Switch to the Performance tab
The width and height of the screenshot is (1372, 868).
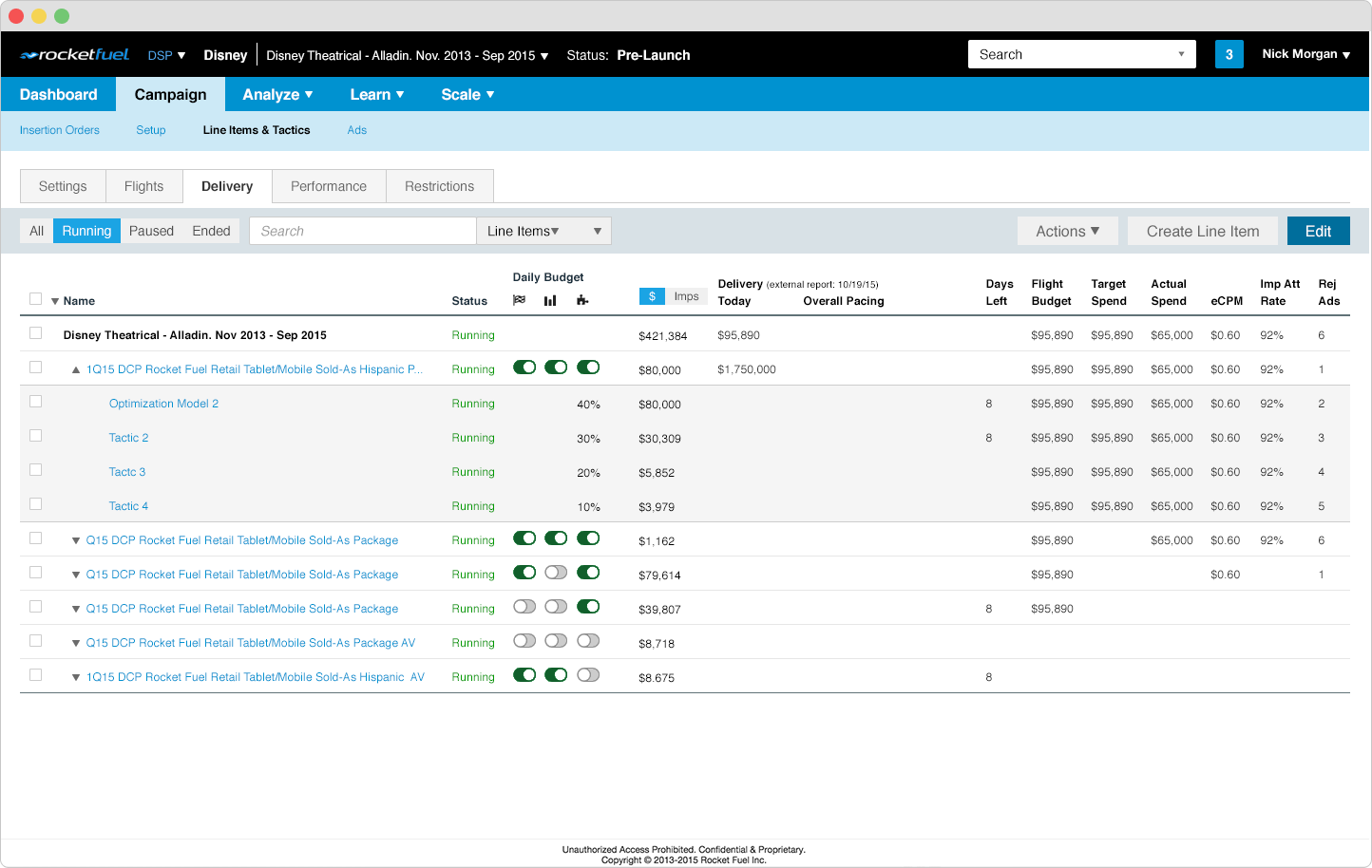[x=329, y=186]
